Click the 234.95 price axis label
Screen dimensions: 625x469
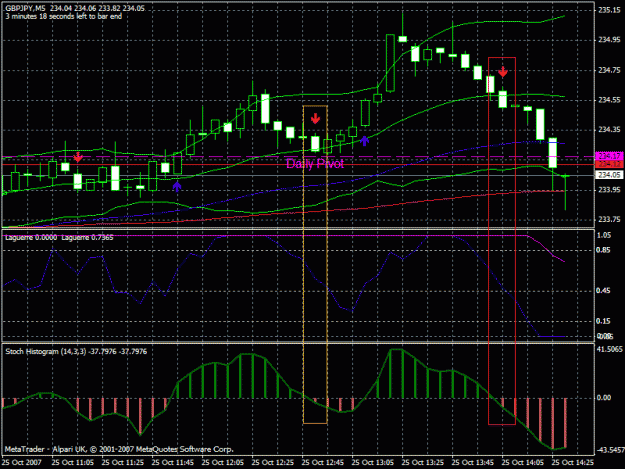point(609,40)
